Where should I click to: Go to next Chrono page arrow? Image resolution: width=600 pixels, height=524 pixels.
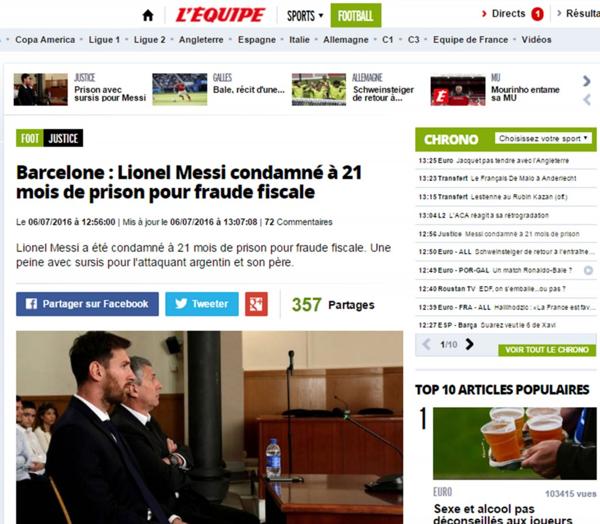[470, 344]
